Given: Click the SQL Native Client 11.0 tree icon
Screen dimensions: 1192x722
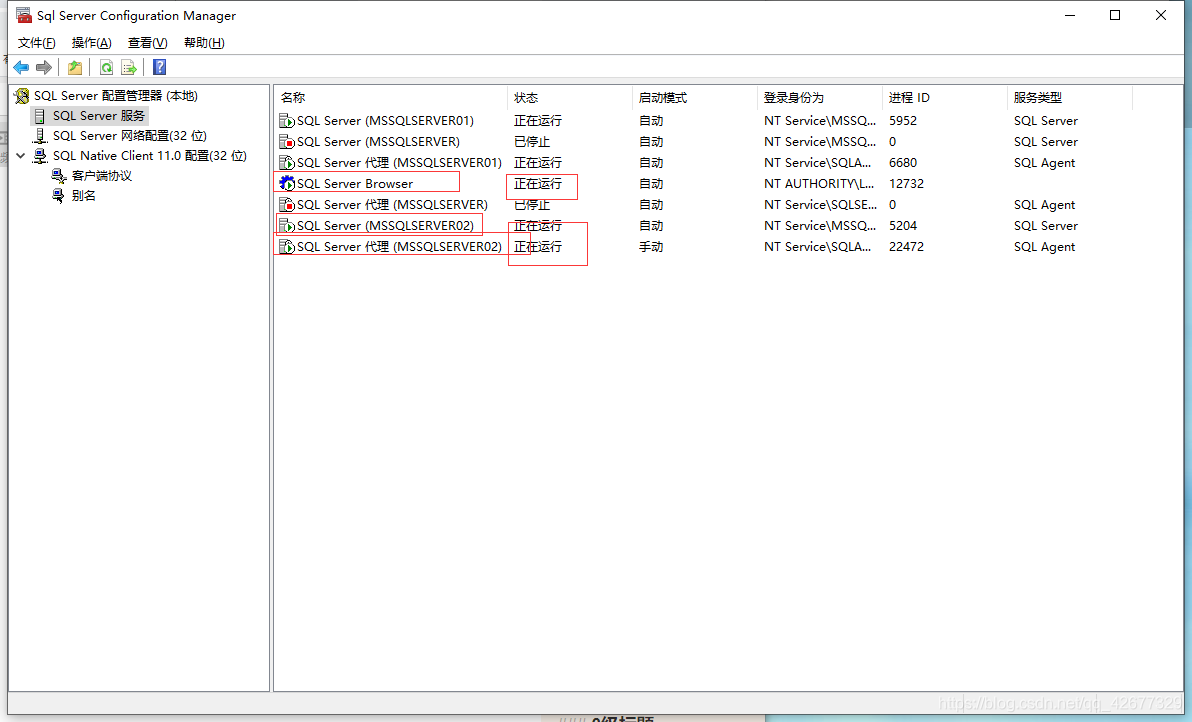Looking at the screenshot, I should [40, 156].
